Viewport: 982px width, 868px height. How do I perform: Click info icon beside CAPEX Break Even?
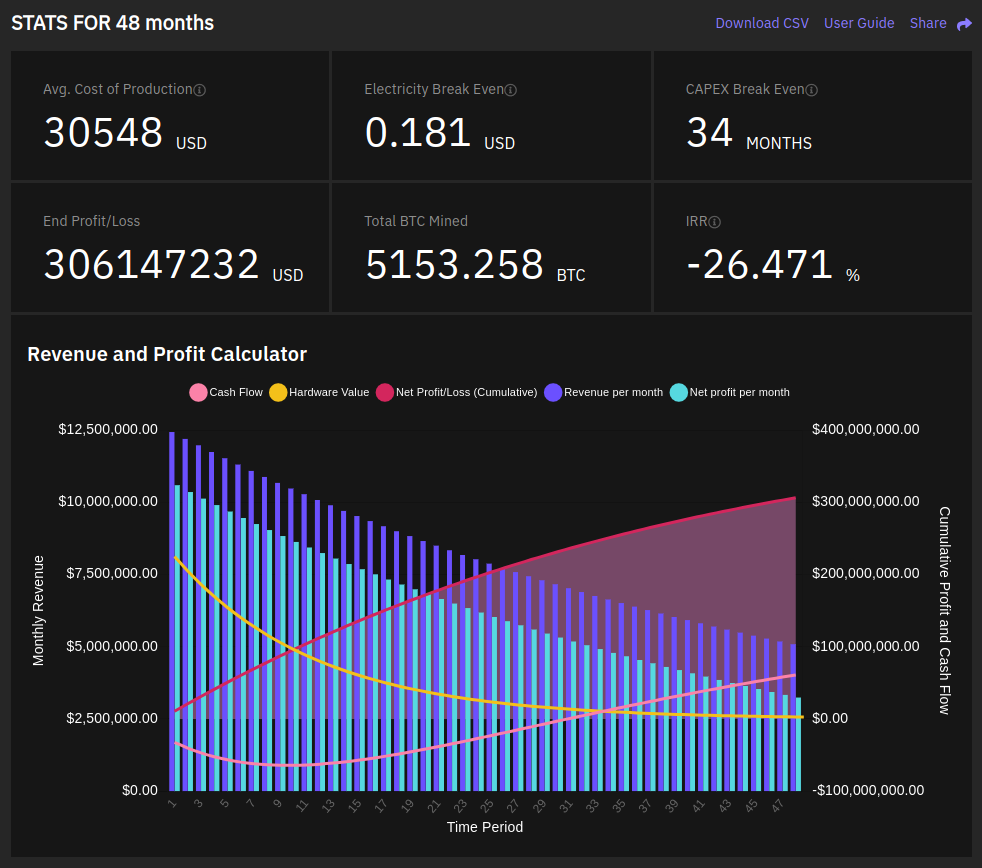[812, 90]
